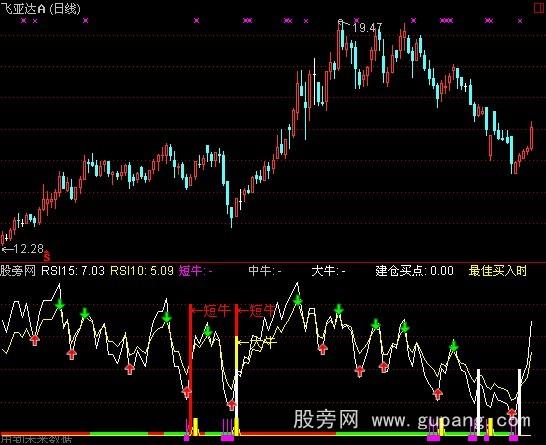Click the purple 短牛: - indicator label
The image size is (546, 445).
coord(196,271)
